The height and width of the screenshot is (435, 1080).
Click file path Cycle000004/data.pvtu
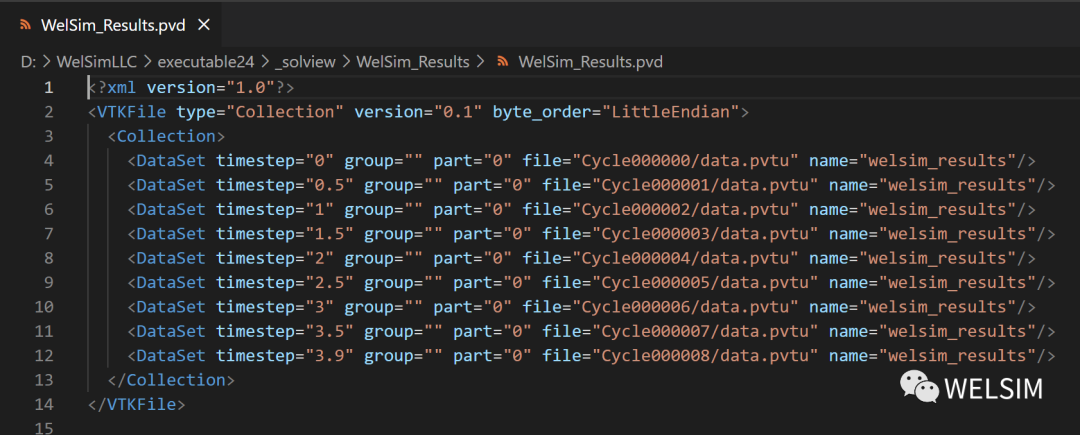tap(685, 258)
